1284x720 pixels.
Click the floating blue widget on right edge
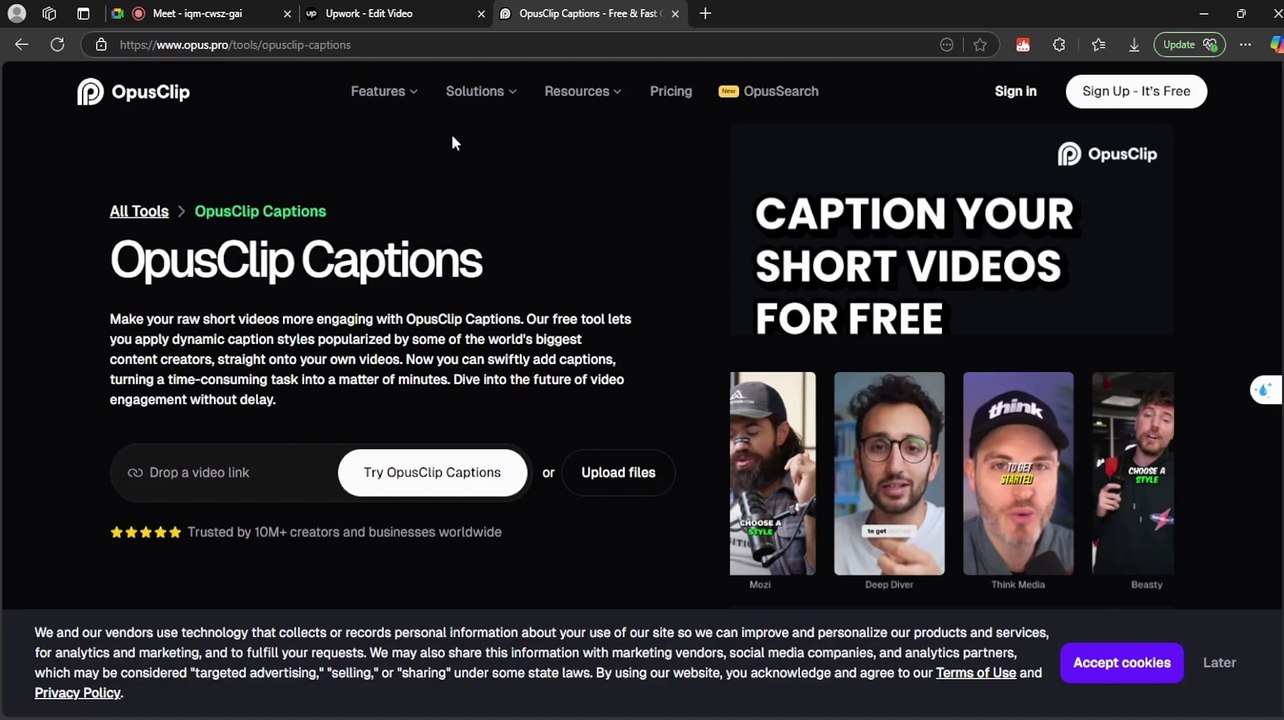coord(1265,390)
